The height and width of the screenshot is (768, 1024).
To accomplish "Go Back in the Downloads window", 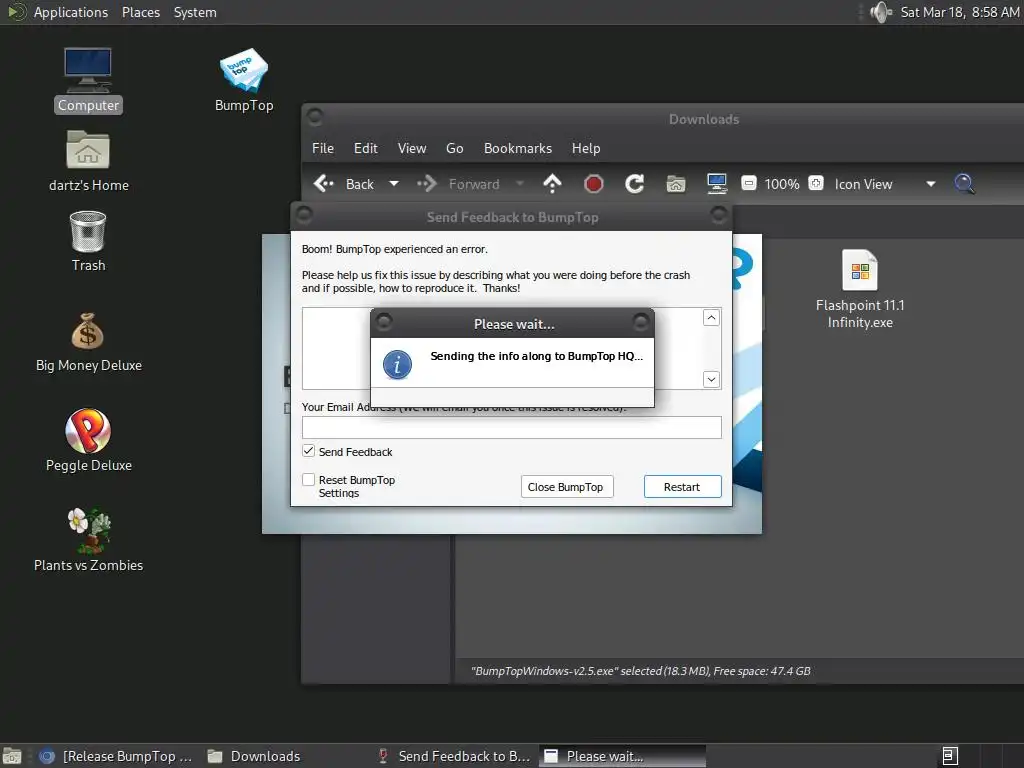I will click(x=344, y=184).
